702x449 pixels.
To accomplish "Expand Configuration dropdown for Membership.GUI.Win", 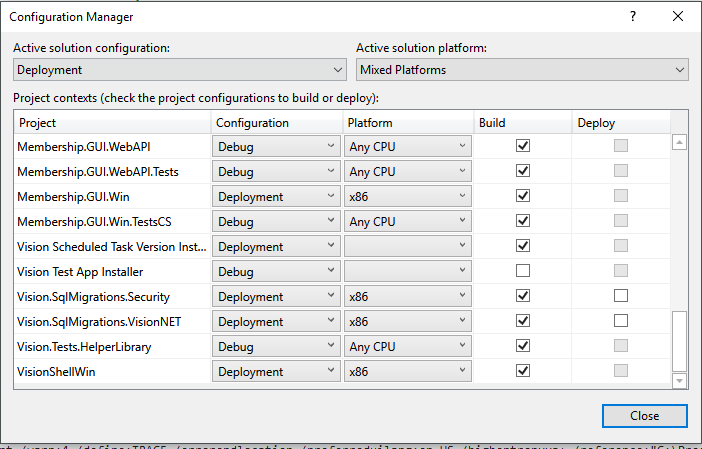I will (276, 196).
